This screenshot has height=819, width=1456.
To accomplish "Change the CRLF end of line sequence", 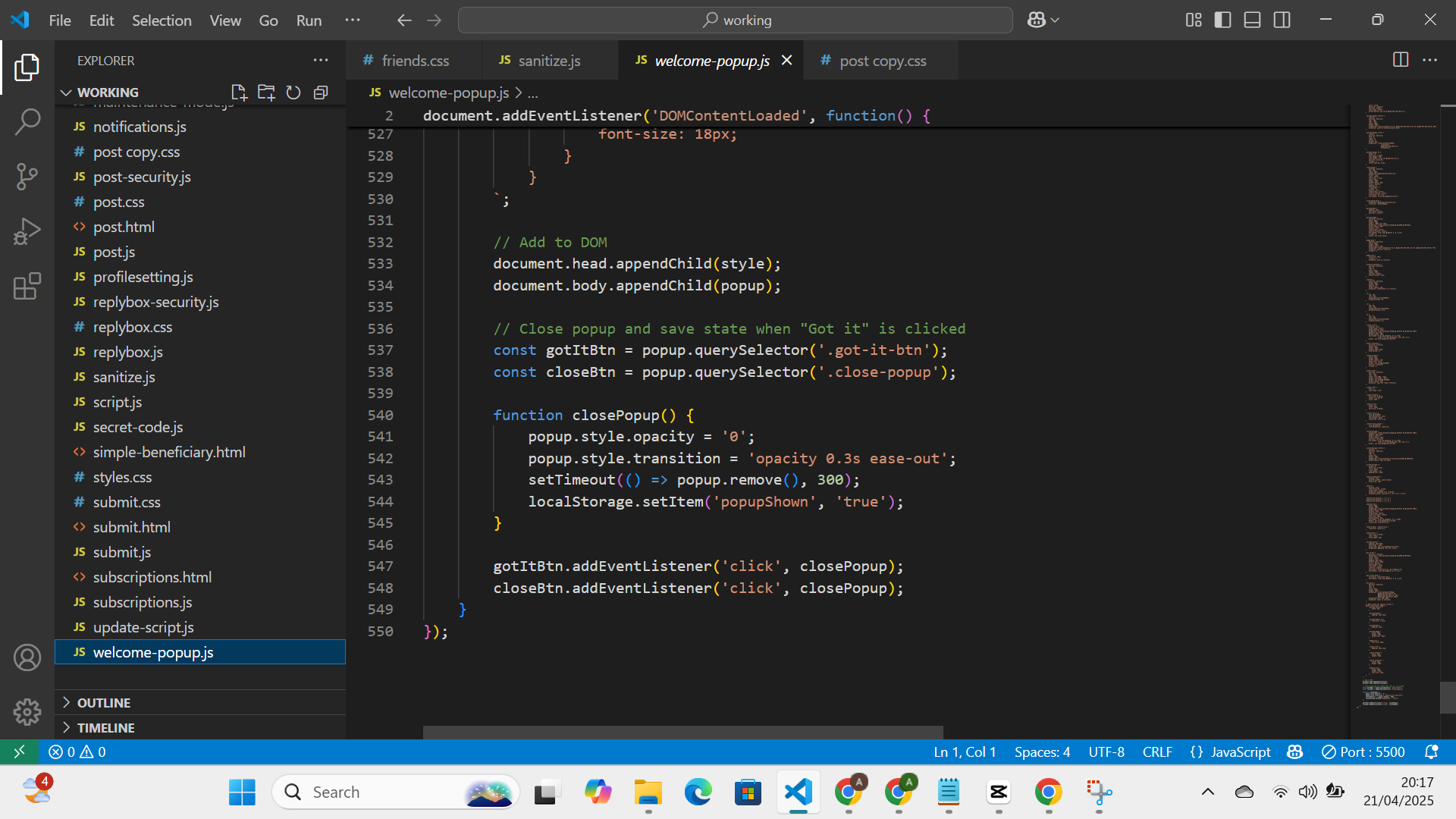I will [1157, 752].
